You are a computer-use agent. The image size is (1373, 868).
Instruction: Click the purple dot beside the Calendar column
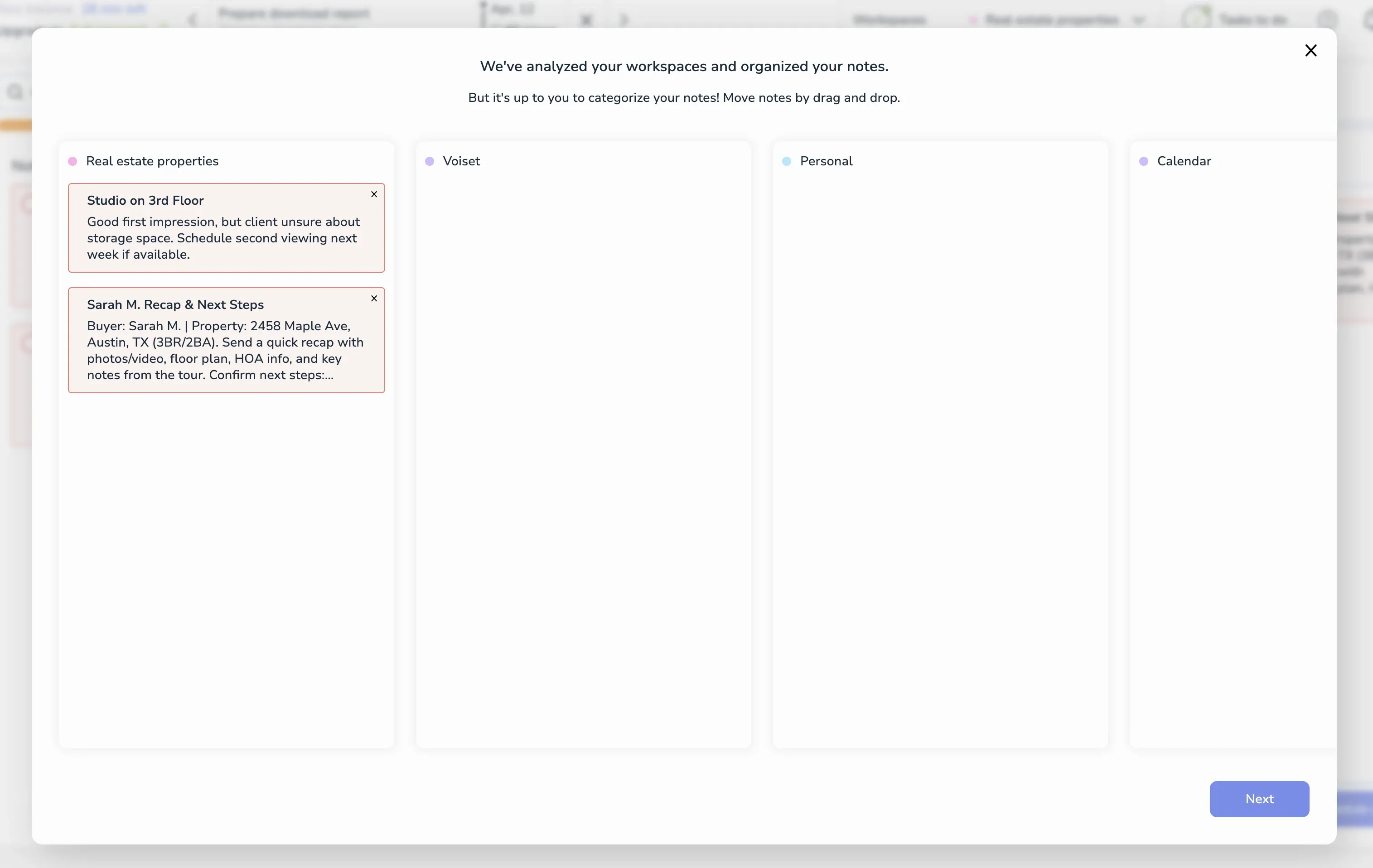1144,161
